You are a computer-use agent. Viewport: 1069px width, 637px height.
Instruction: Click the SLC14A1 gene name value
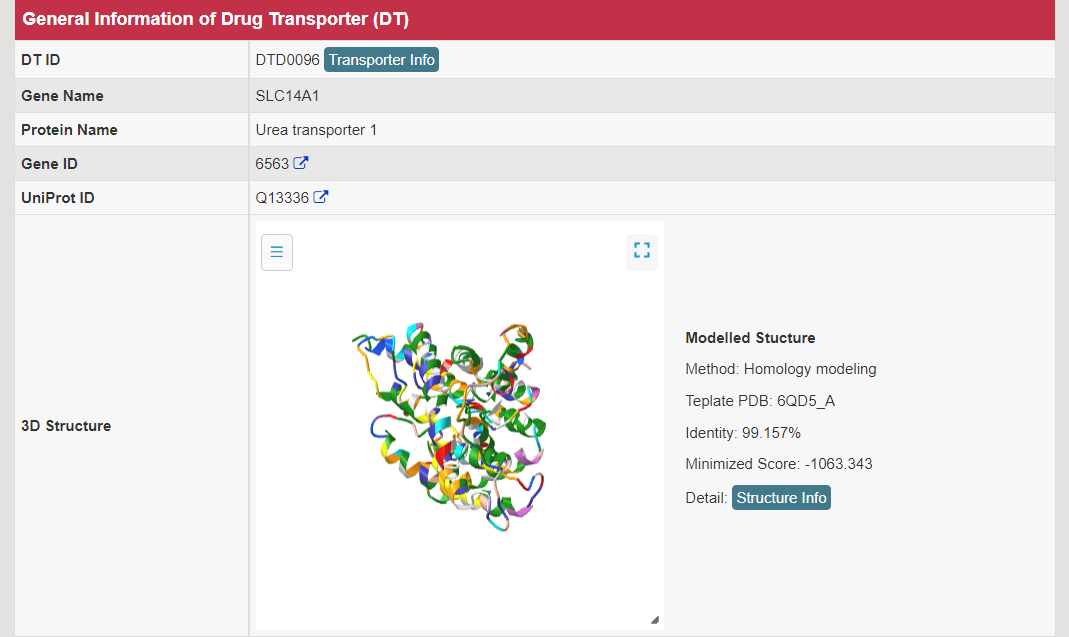point(287,96)
